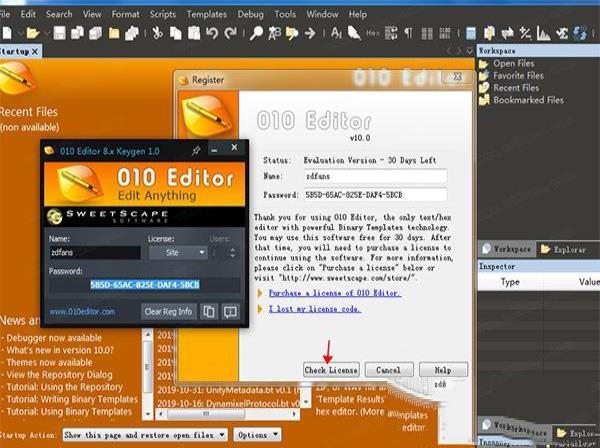Click the Undo arrow icon
Image resolution: width=600 pixels, height=448 pixels.
tap(212, 33)
